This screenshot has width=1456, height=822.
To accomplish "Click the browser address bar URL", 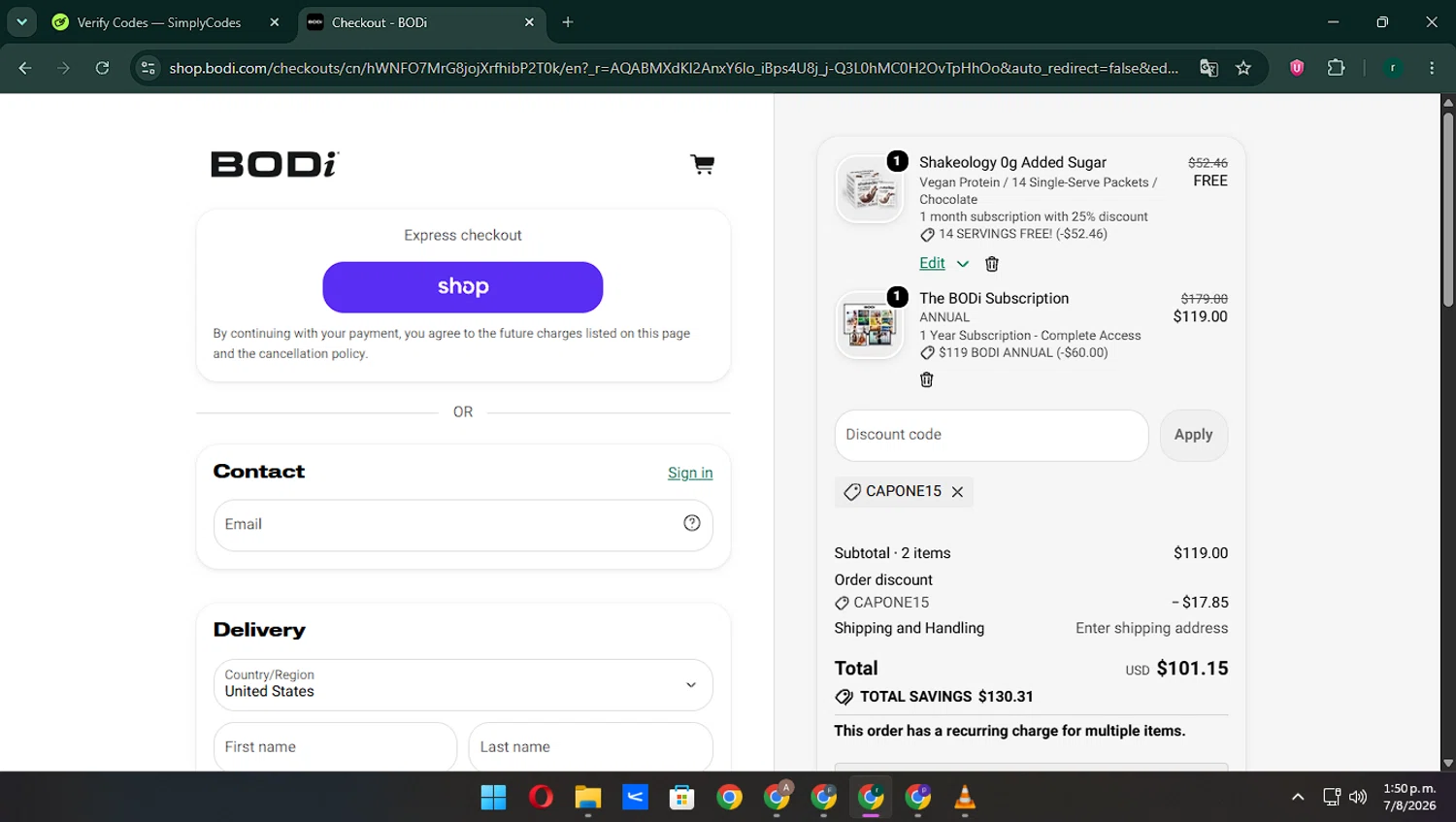I will pos(674,68).
